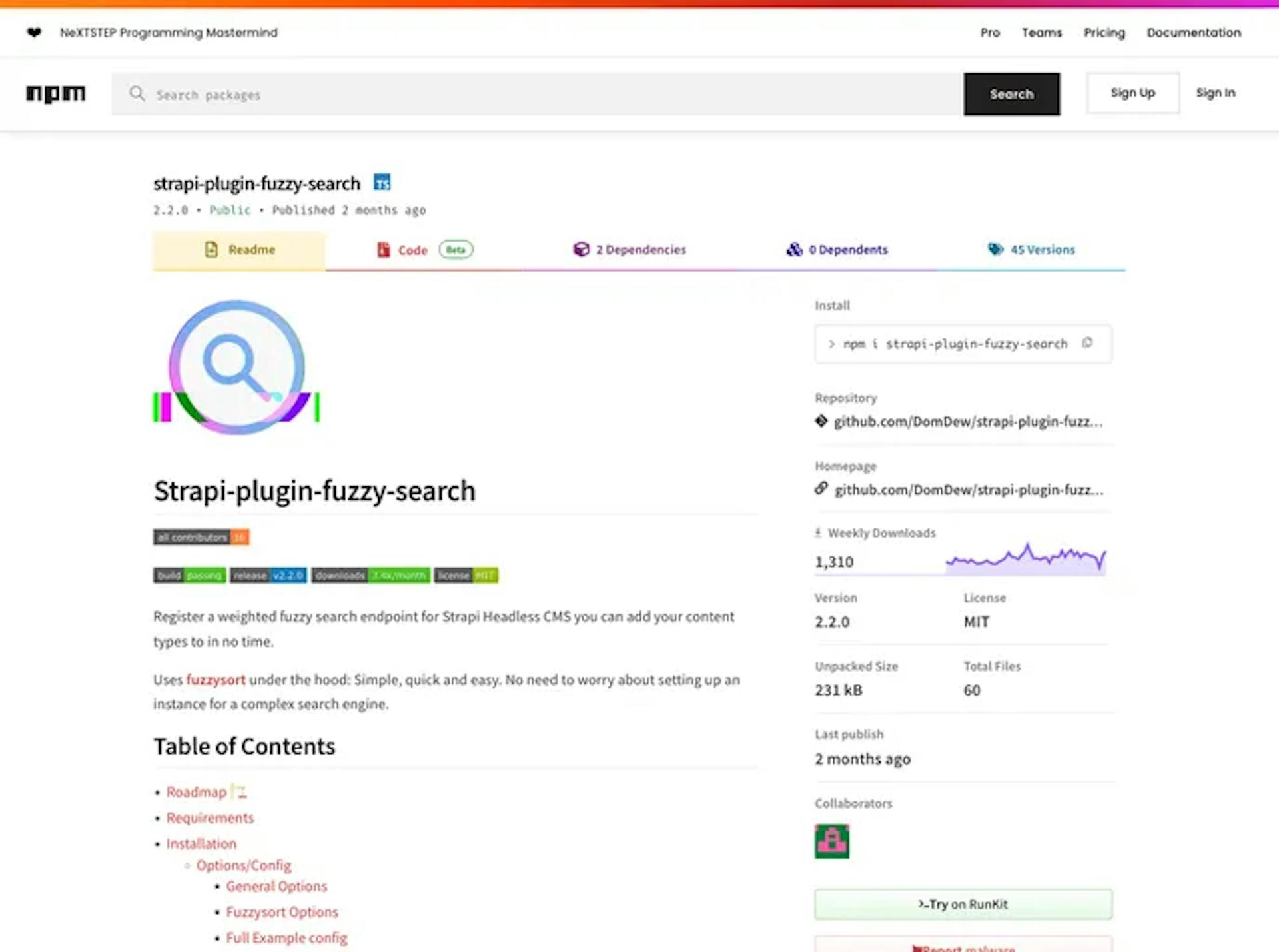1279x952 pixels.
Task: Click the git repository diamond icon
Action: [x=821, y=421]
